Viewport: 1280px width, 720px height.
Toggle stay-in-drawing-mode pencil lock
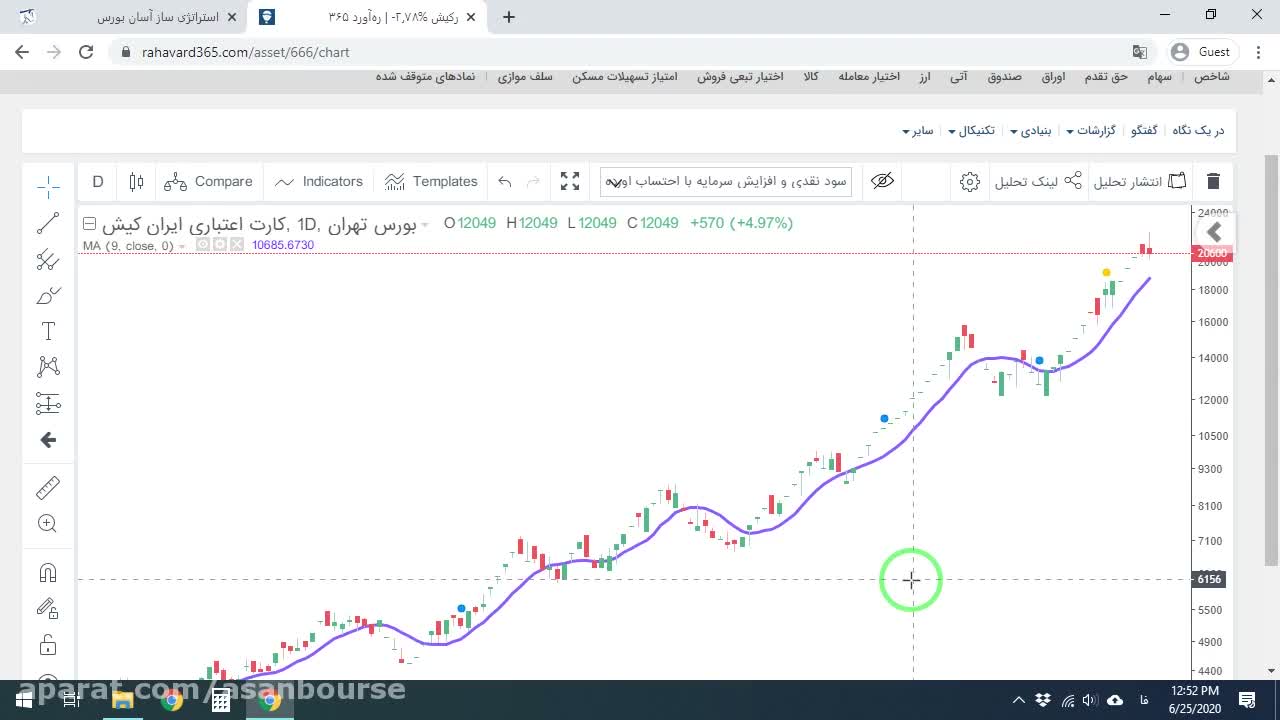point(48,609)
